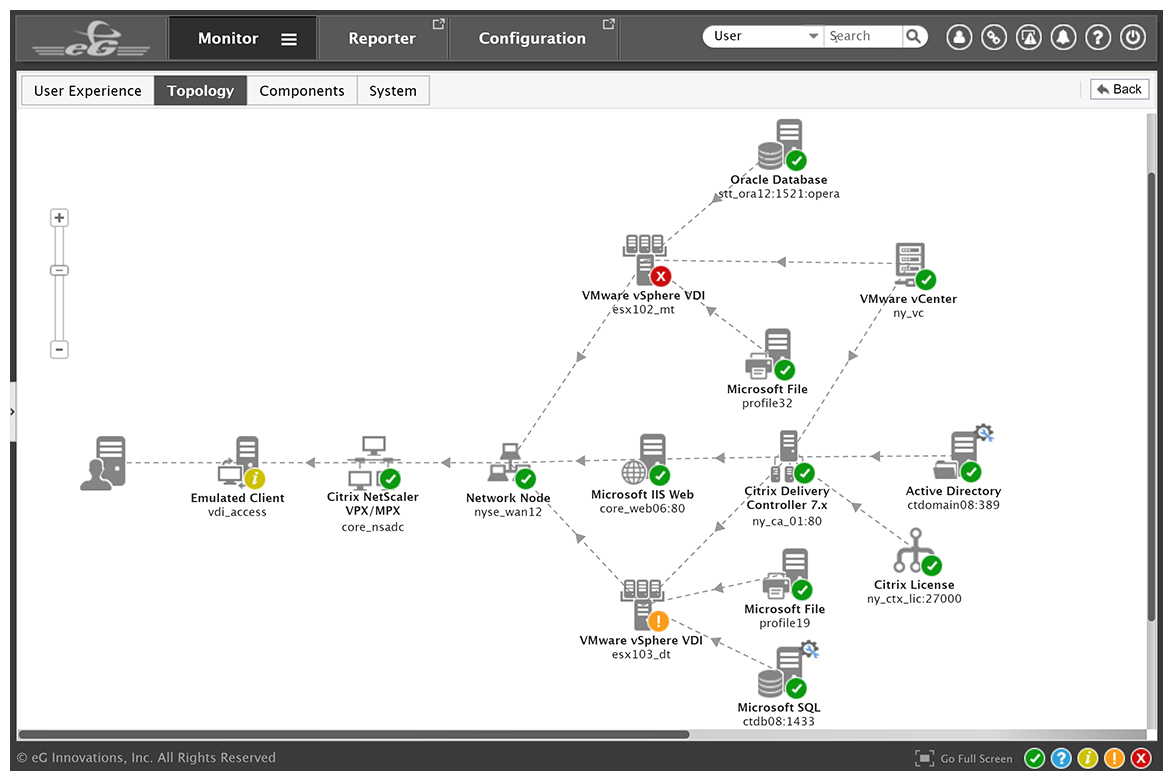The width and height of the screenshot is (1173, 781).
Task: Open the System tab
Action: pos(393,91)
